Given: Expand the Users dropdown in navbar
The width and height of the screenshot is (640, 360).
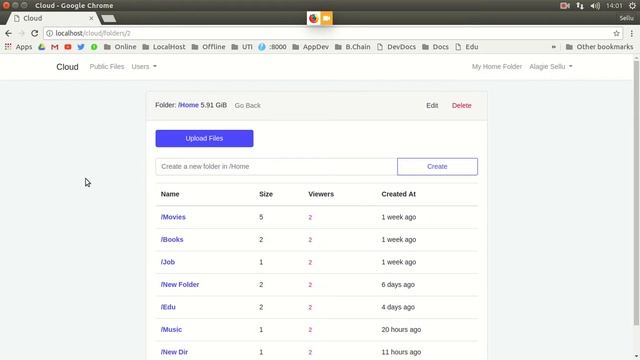Looking at the screenshot, I should pos(144,67).
